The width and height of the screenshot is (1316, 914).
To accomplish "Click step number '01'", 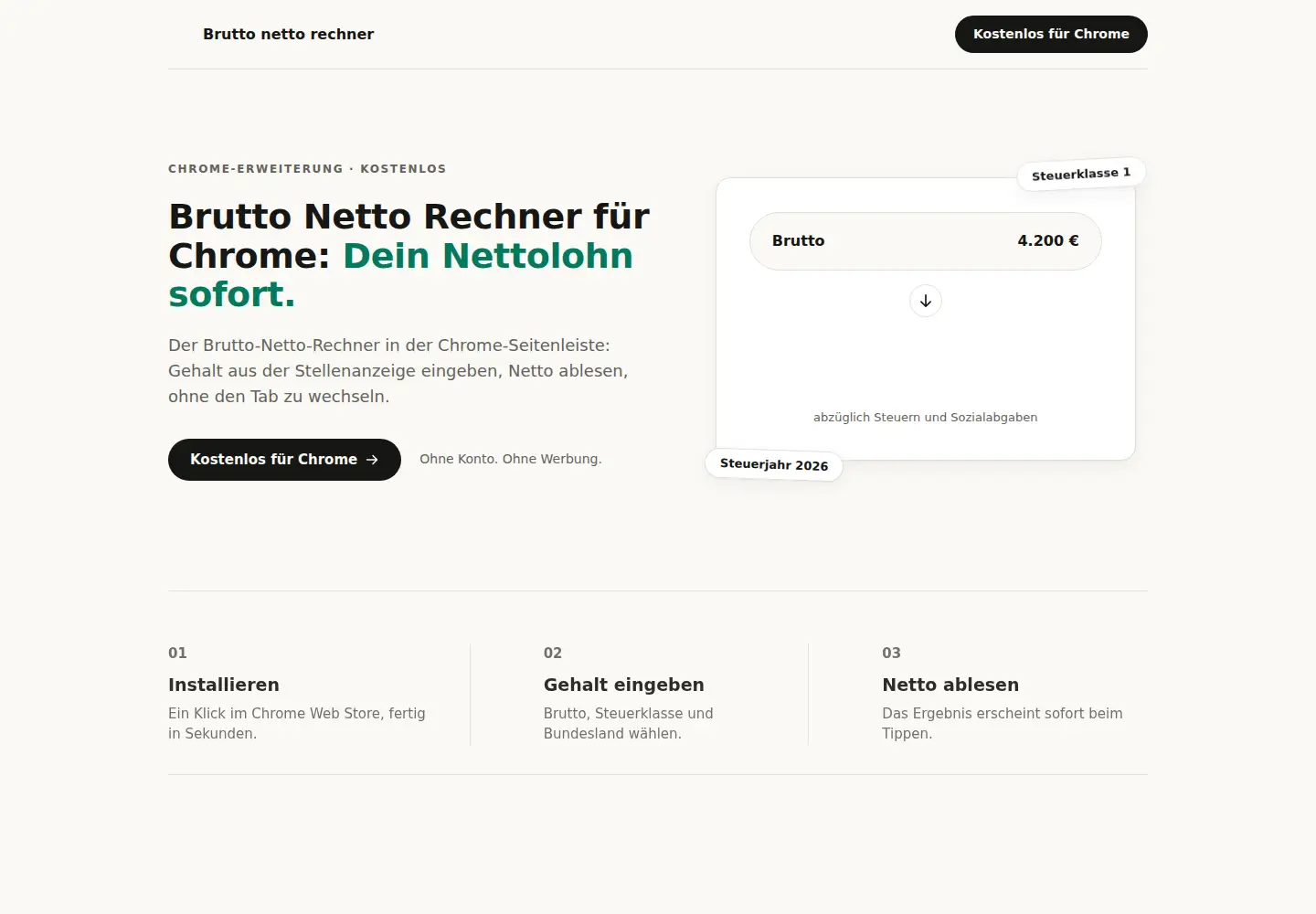I will (177, 653).
